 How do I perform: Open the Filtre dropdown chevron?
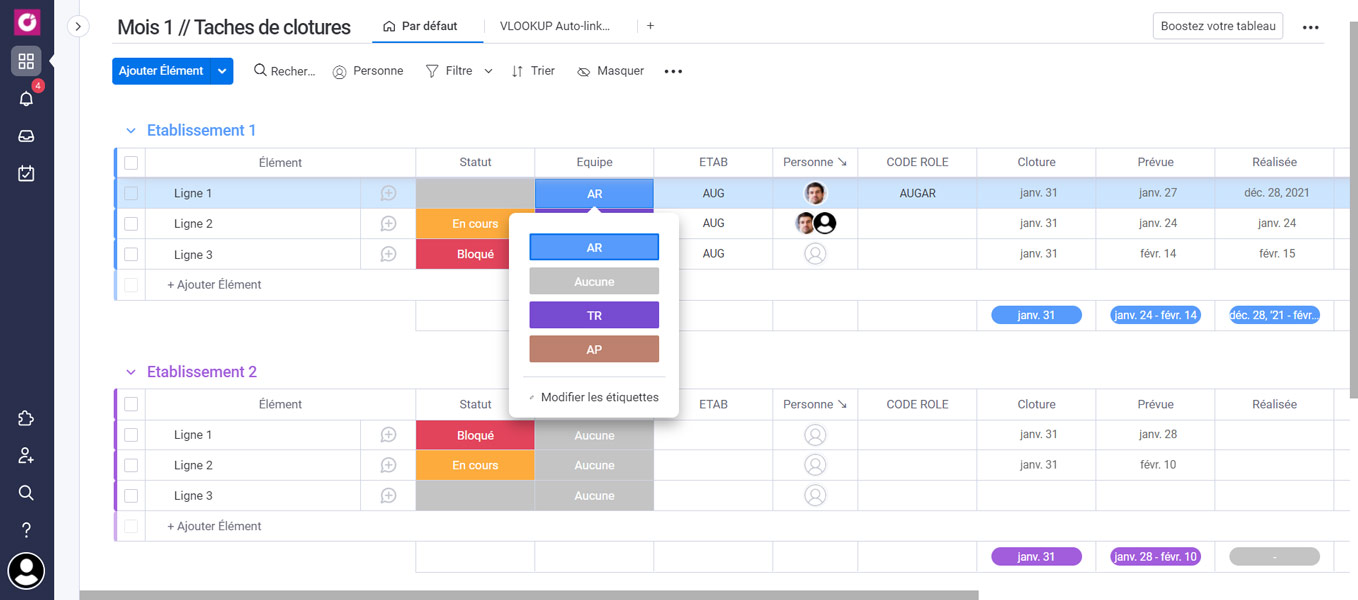point(487,71)
